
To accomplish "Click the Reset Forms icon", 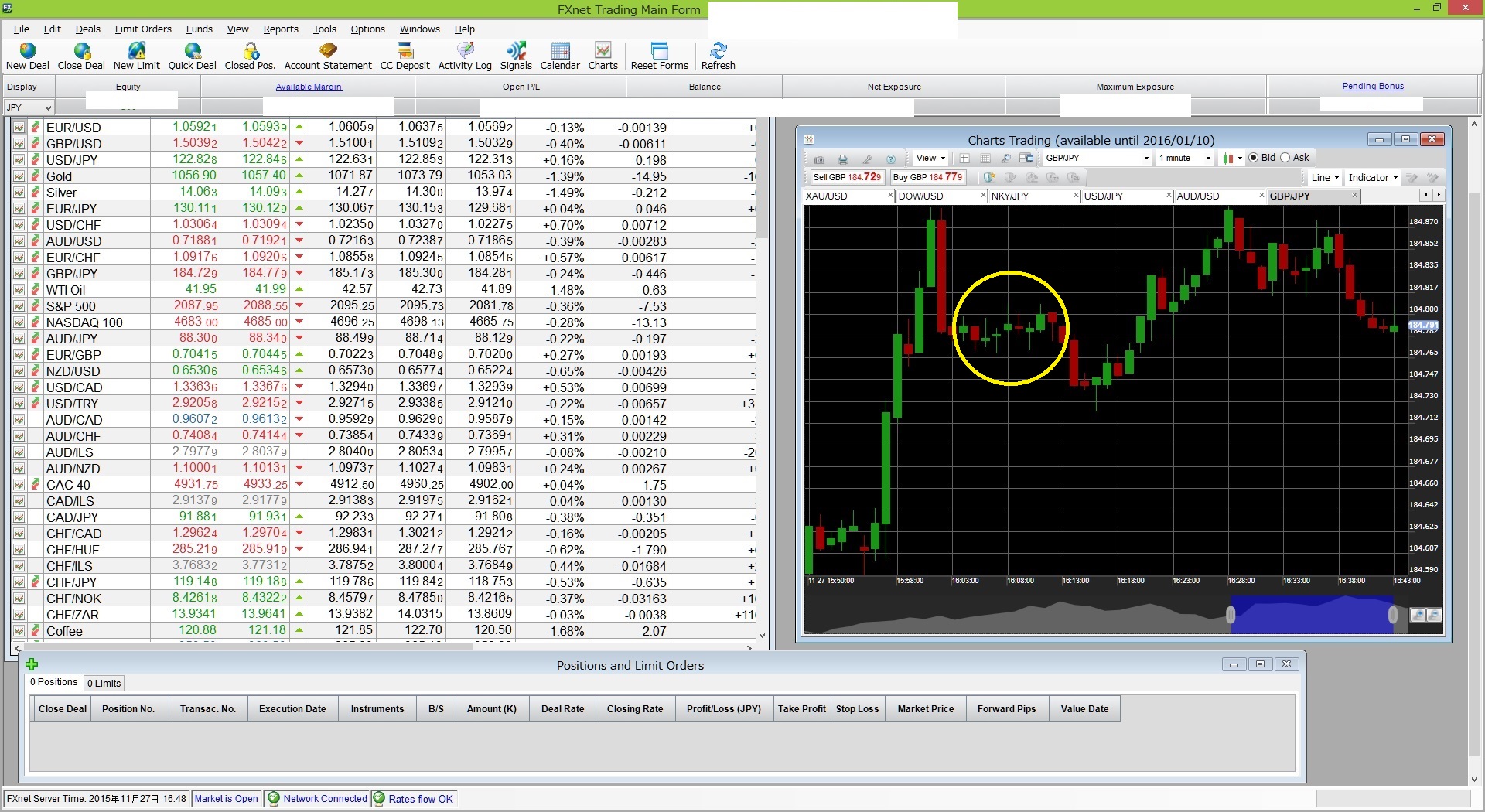I will coord(660,56).
